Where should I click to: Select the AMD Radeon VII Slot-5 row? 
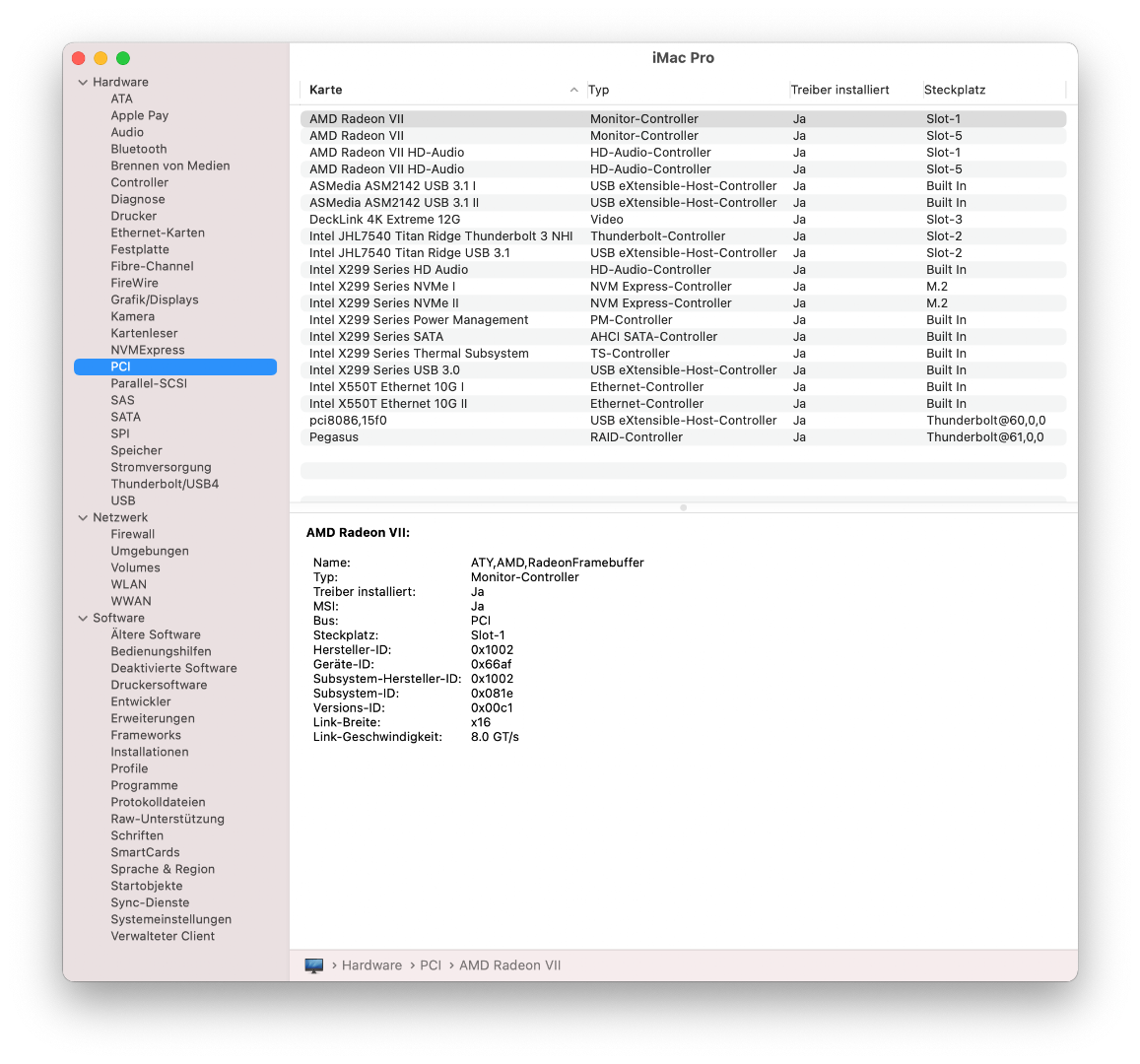pos(683,136)
